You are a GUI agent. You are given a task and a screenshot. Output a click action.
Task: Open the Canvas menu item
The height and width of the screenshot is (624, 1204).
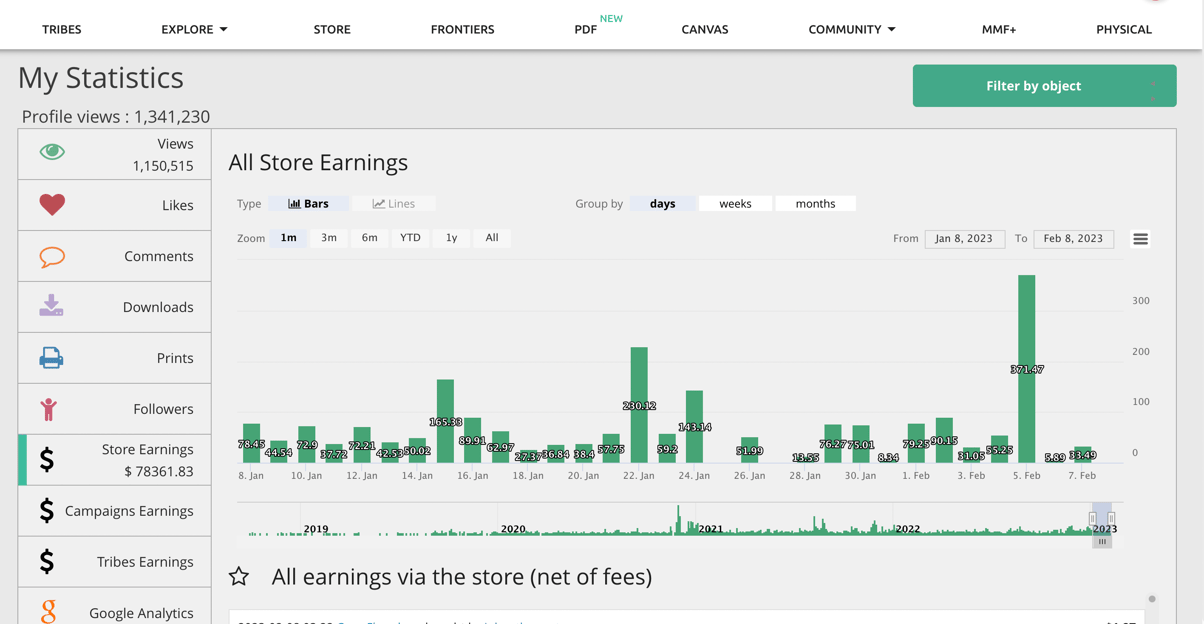click(704, 29)
